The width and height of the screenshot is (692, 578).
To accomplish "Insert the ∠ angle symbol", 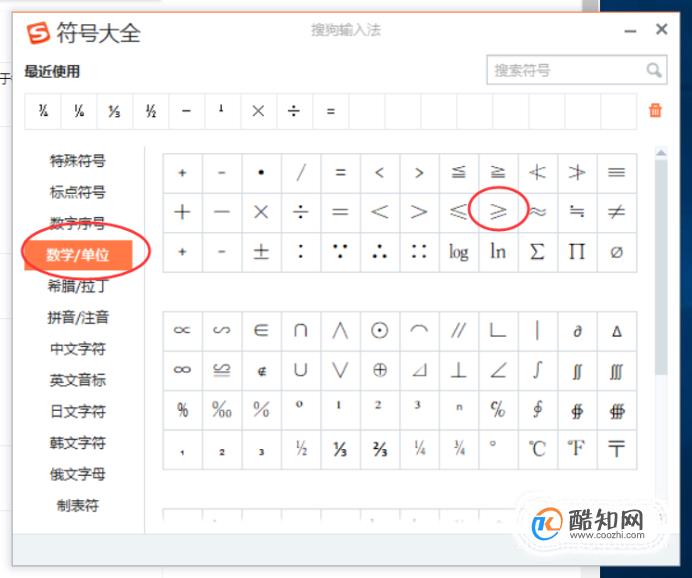I will (x=498, y=370).
